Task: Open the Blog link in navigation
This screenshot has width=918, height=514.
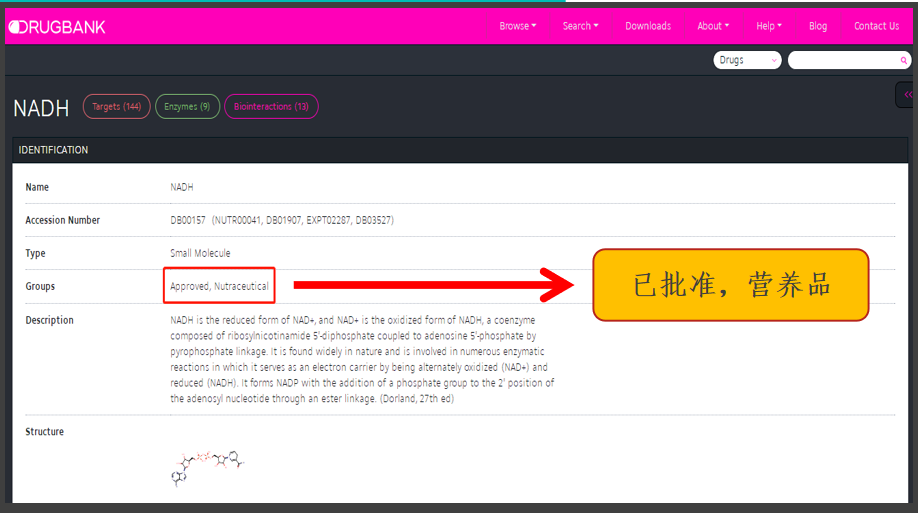Action: pyautogui.click(x=818, y=26)
